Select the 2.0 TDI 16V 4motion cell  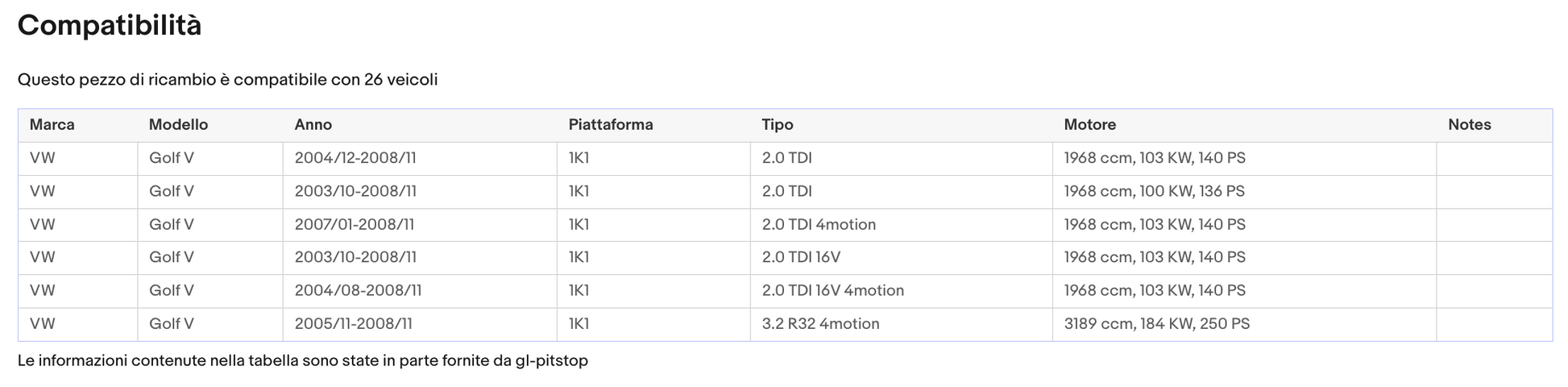coord(832,290)
